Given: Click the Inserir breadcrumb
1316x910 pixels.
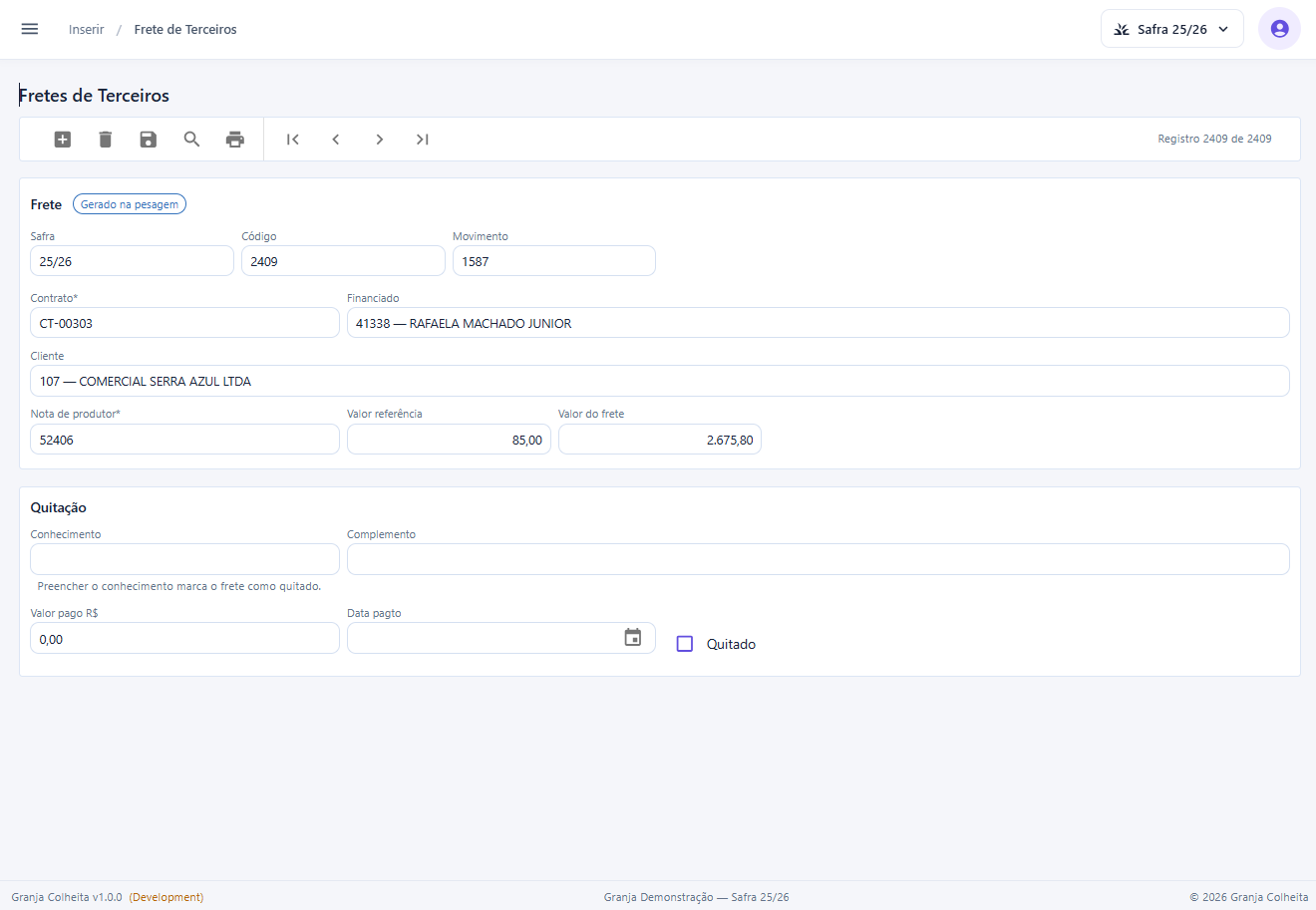Looking at the screenshot, I should coord(87,30).
